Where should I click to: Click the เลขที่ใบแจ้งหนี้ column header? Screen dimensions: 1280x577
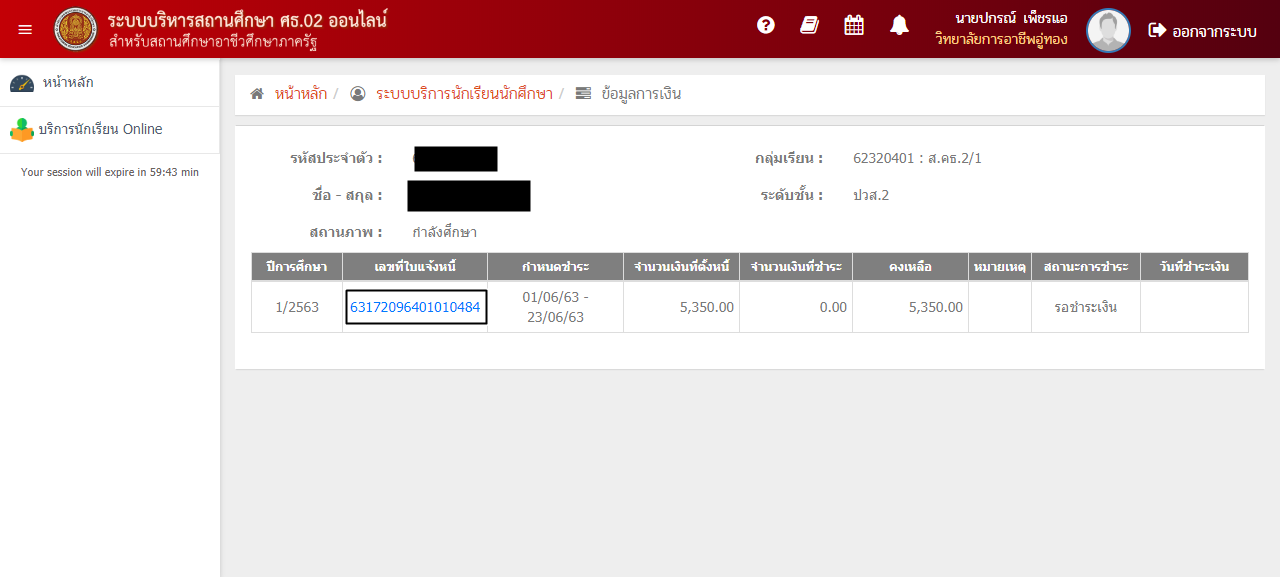(x=415, y=267)
